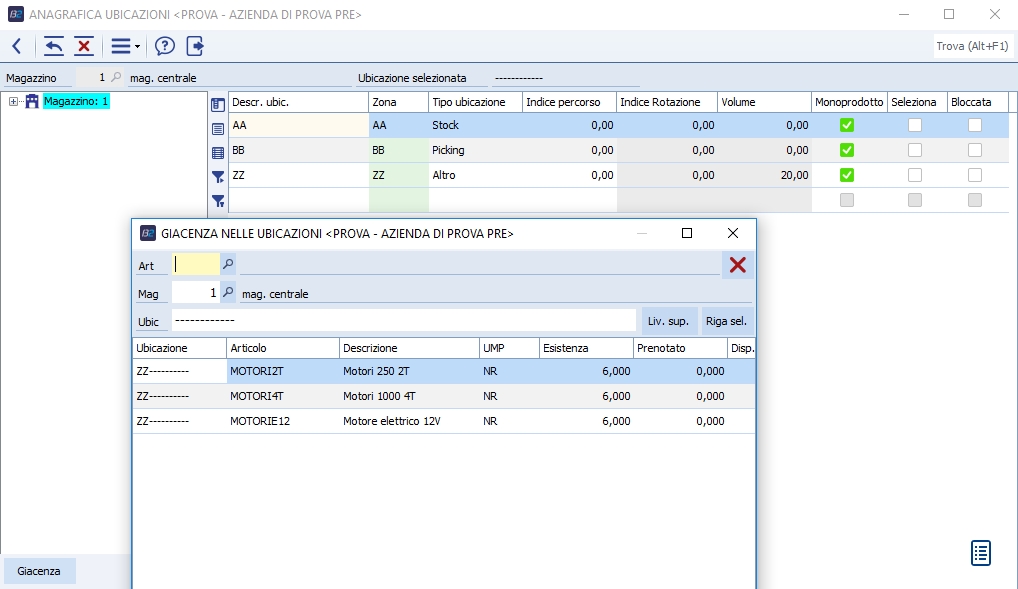This screenshot has width=1018, height=589.
Task: Check the Seleziona box for row BB
Action: tap(914, 150)
